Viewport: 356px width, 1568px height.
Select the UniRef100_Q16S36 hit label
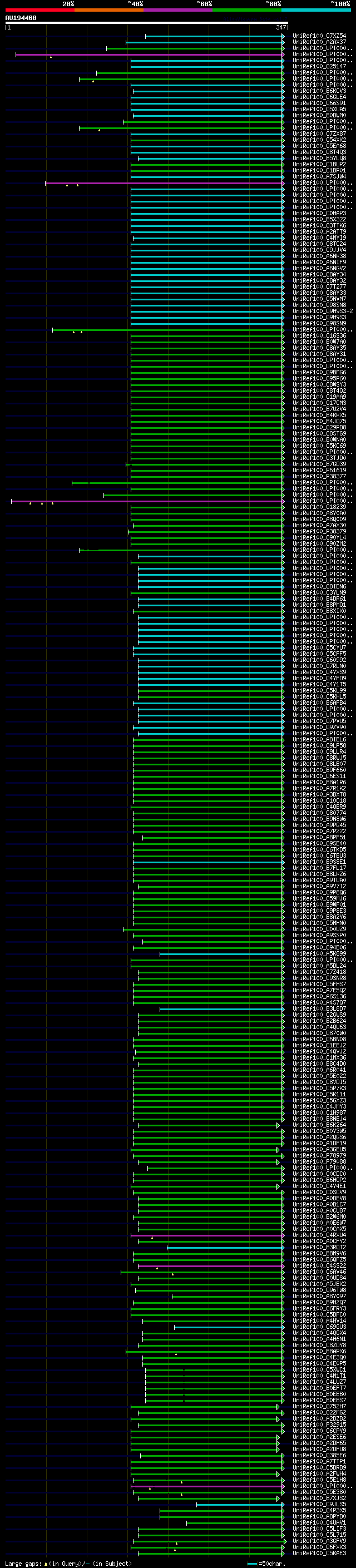[x=319, y=335]
